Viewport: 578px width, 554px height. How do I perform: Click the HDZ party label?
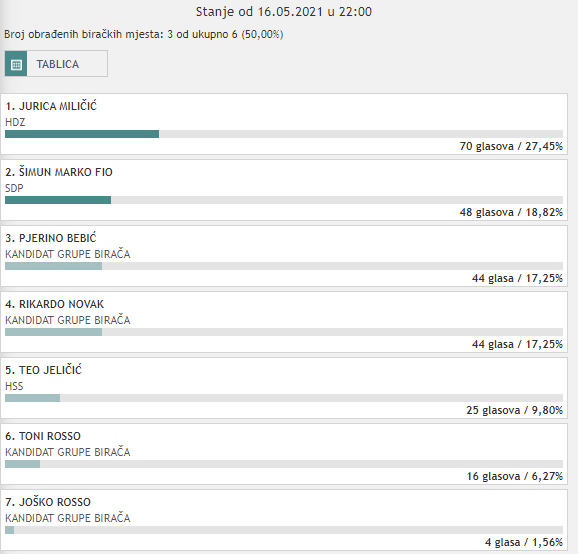(15, 122)
